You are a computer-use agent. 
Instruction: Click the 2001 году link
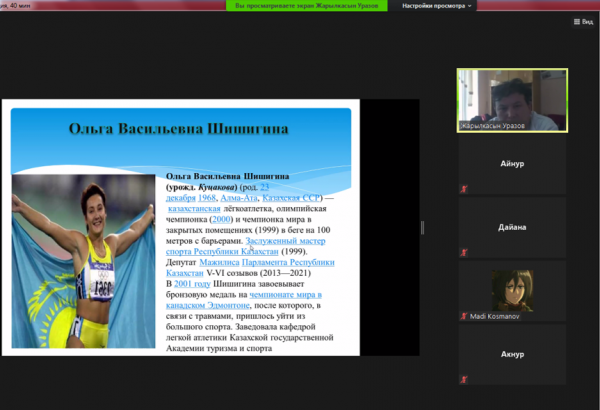pos(185,285)
